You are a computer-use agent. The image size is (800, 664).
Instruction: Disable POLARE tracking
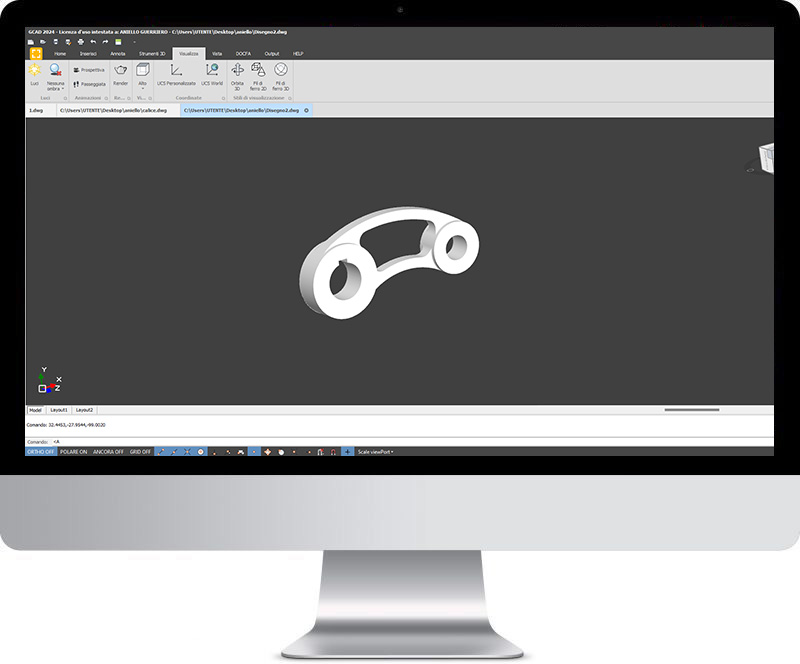tap(73, 453)
